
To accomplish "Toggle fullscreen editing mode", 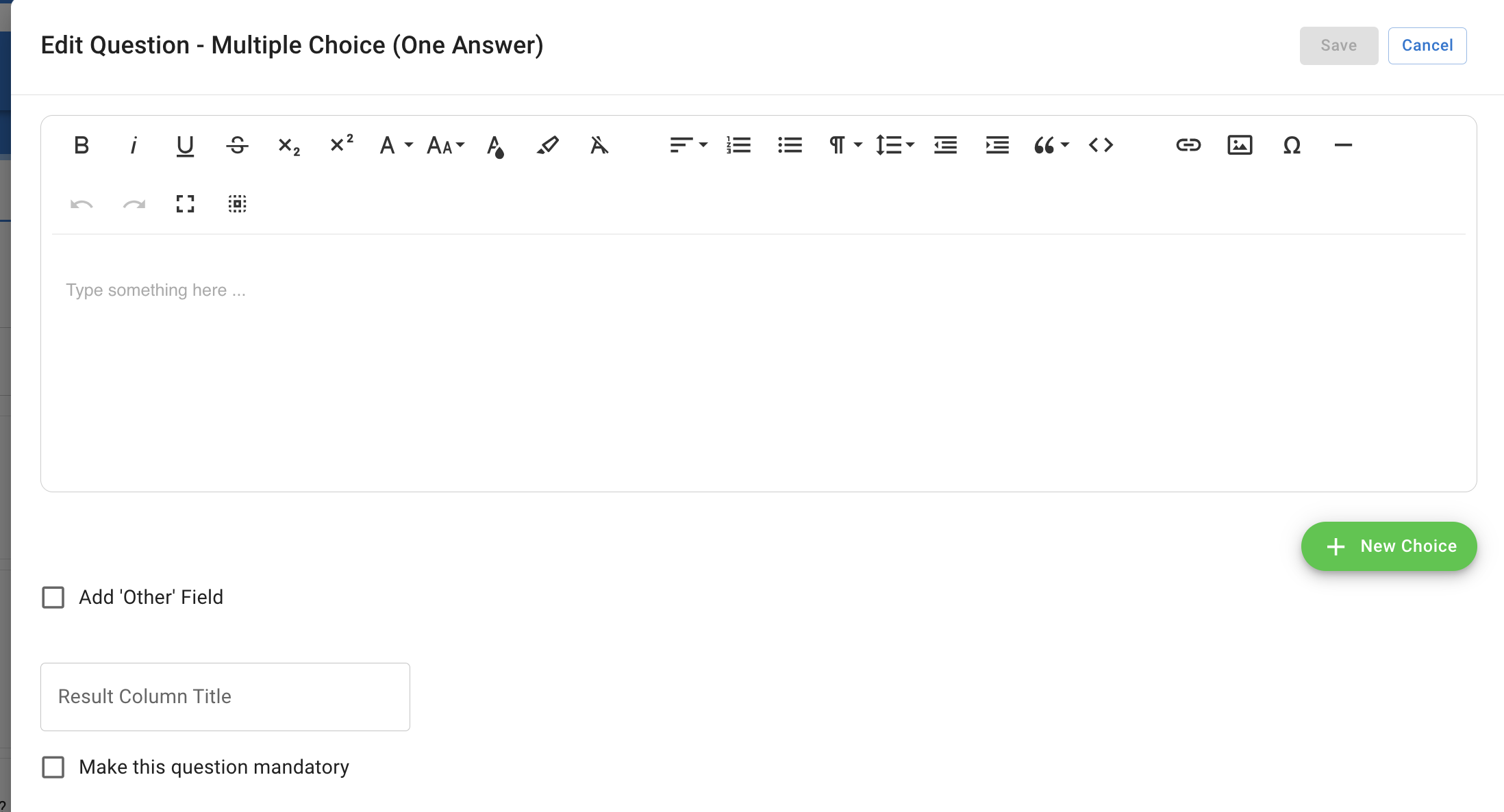I will pos(185,203).
